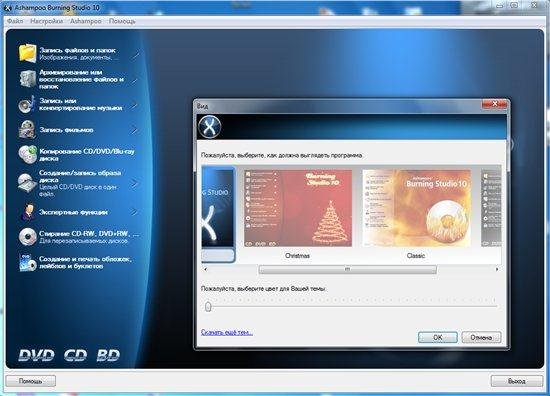Click the theme list left scroll arrow

click(x=206, y=269)
